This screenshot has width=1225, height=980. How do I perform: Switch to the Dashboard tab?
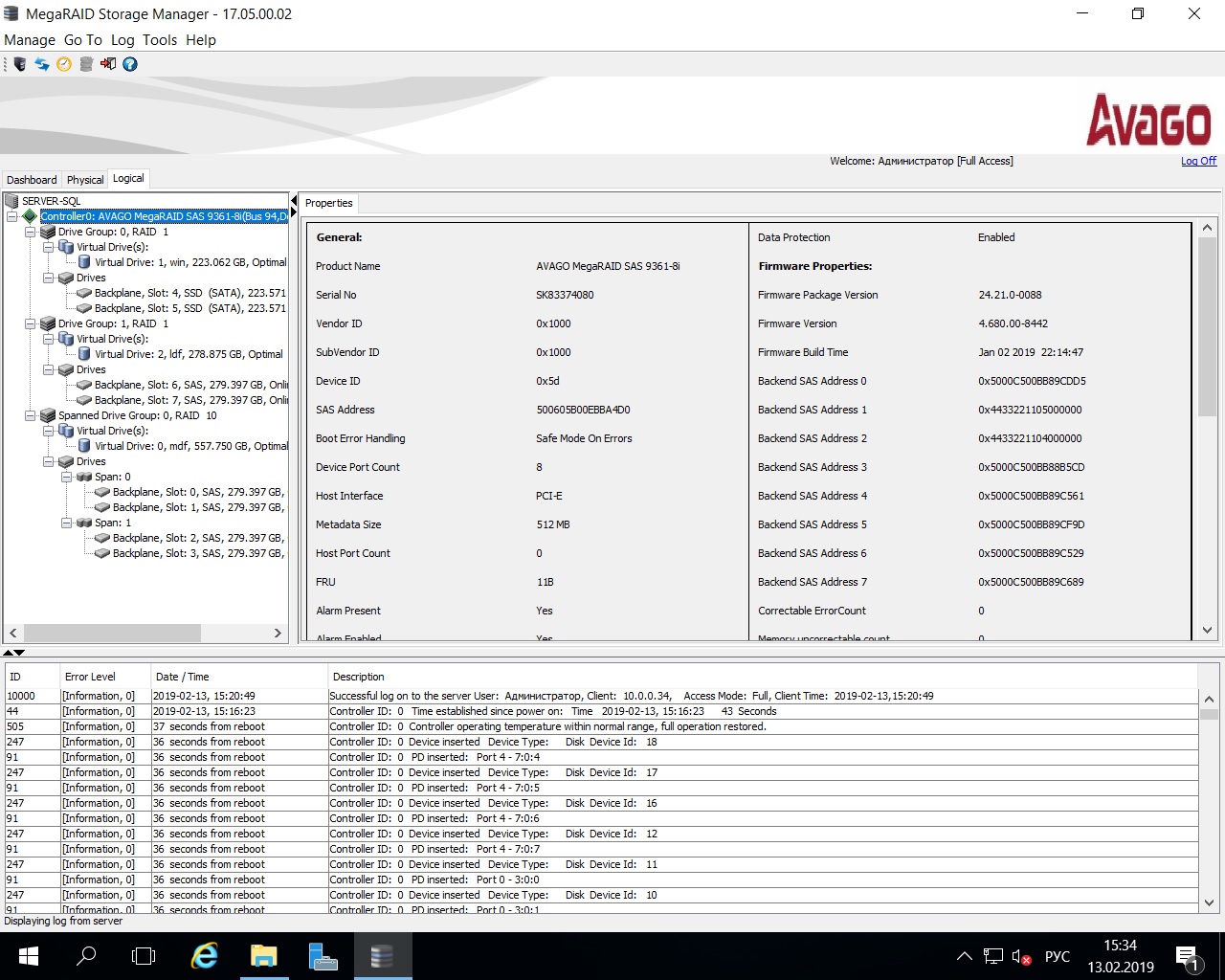[x=32, y=180]
